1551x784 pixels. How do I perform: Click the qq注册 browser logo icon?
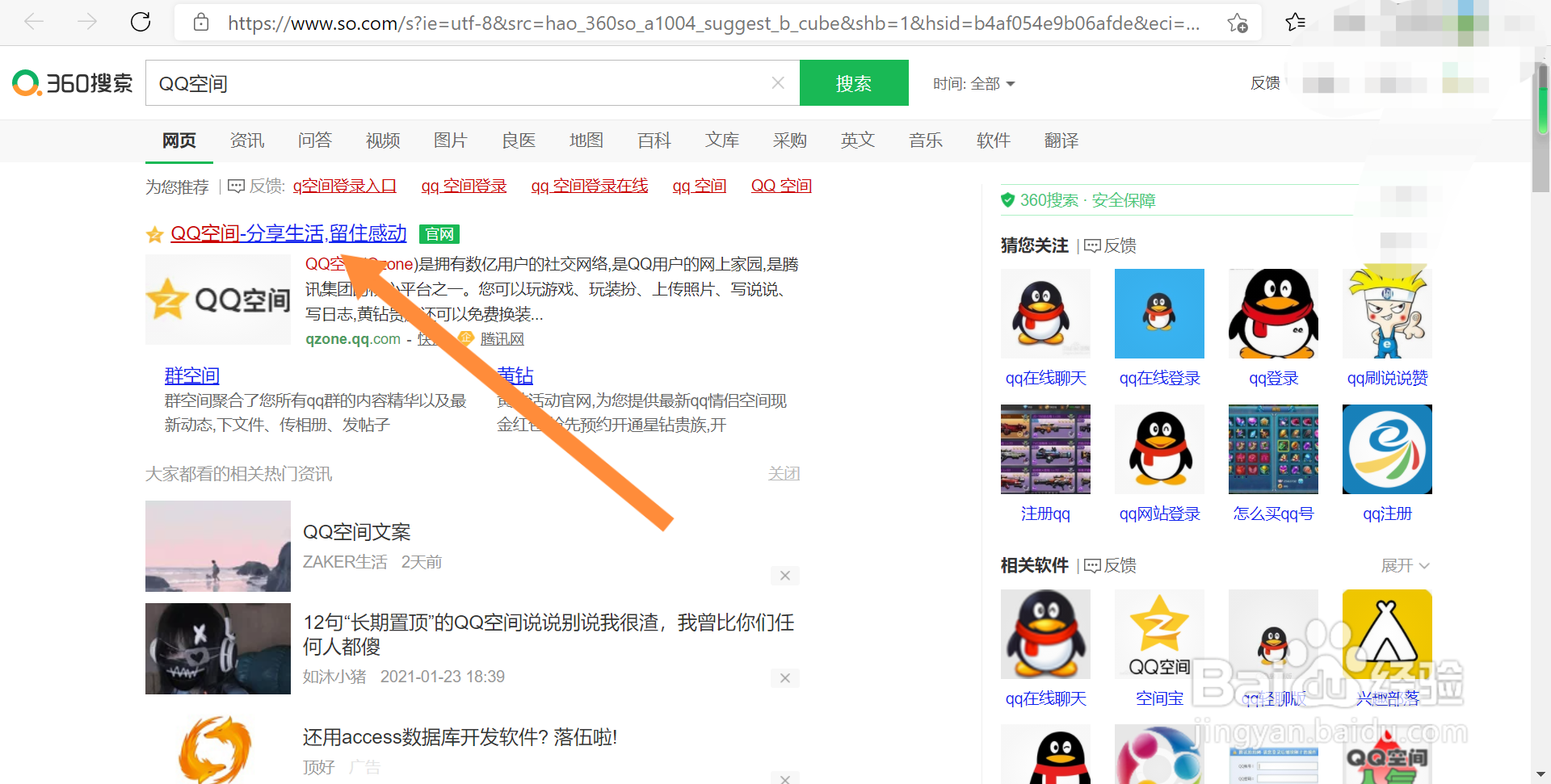click(1387, 449)
